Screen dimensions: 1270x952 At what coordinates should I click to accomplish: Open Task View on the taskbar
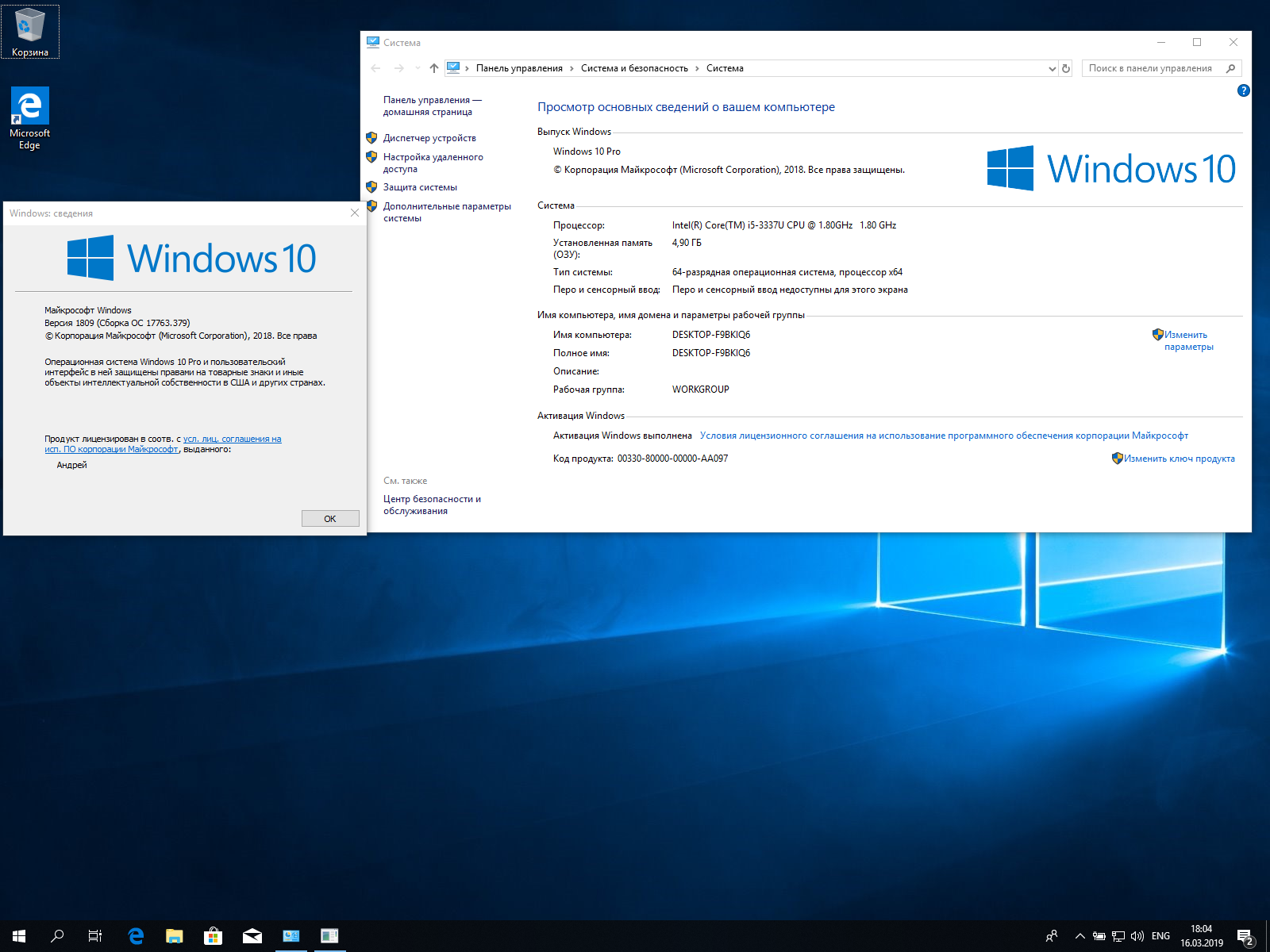[x=95, y=936]
